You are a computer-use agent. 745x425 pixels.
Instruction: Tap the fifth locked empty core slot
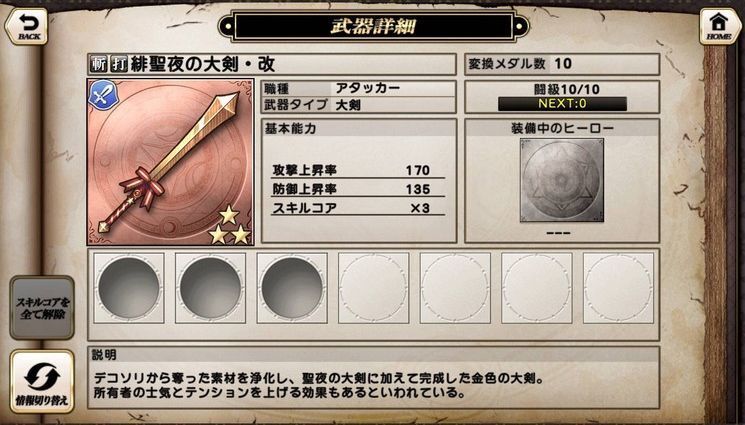[x=455, y=288]
